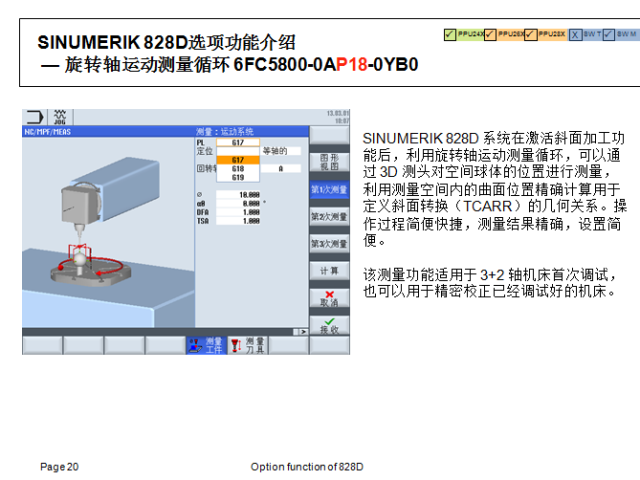Select the 第3次测量 softkey

point(329,244)
